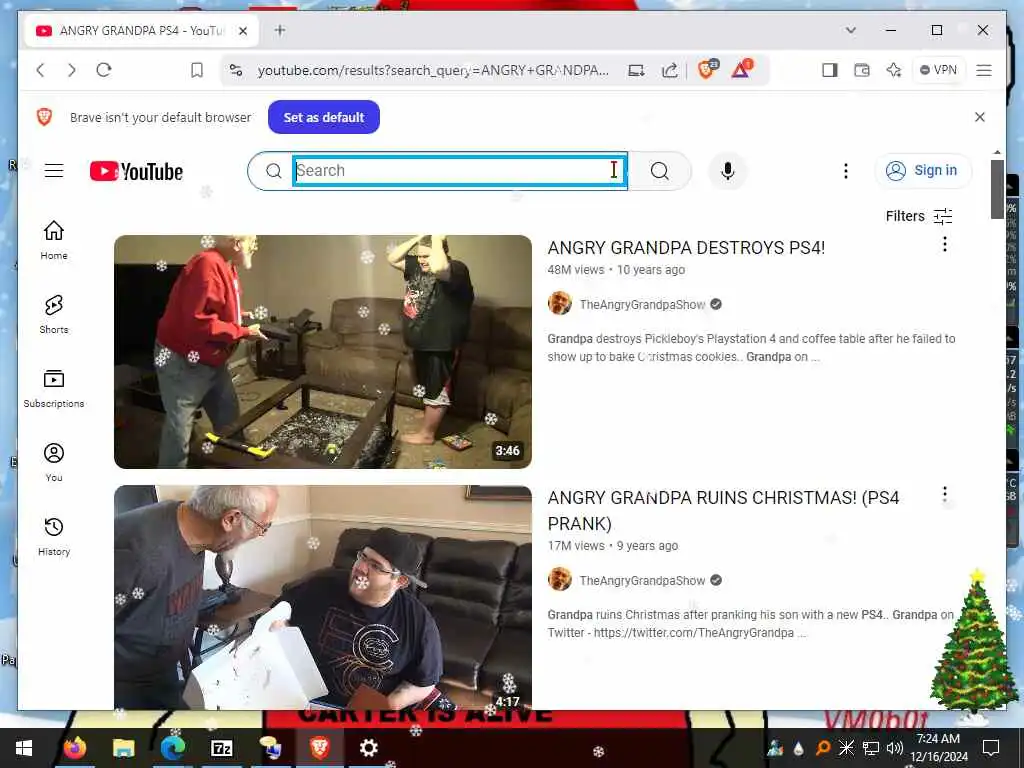Close the ANGRY GRANDPA PS4 tab

click(243, 31)
